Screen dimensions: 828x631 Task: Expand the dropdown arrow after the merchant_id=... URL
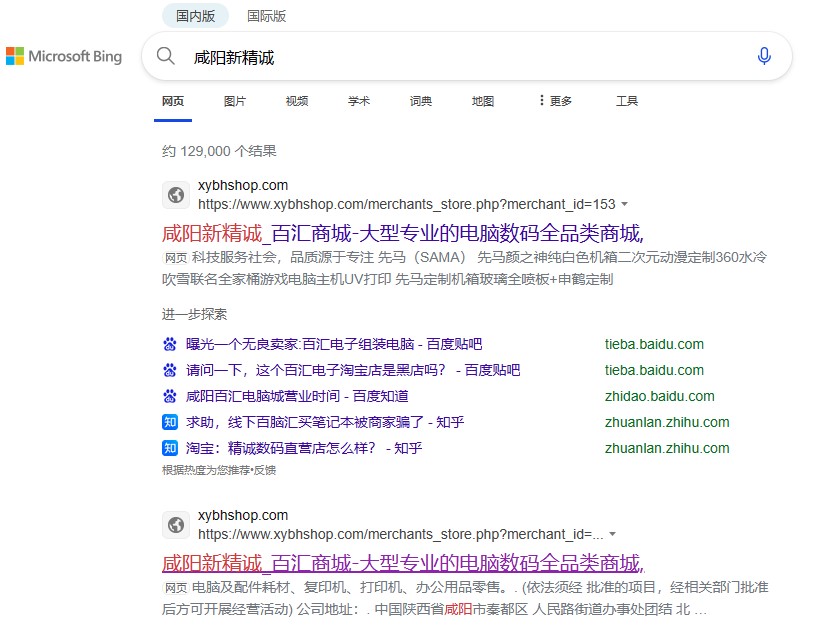(613, 534)
